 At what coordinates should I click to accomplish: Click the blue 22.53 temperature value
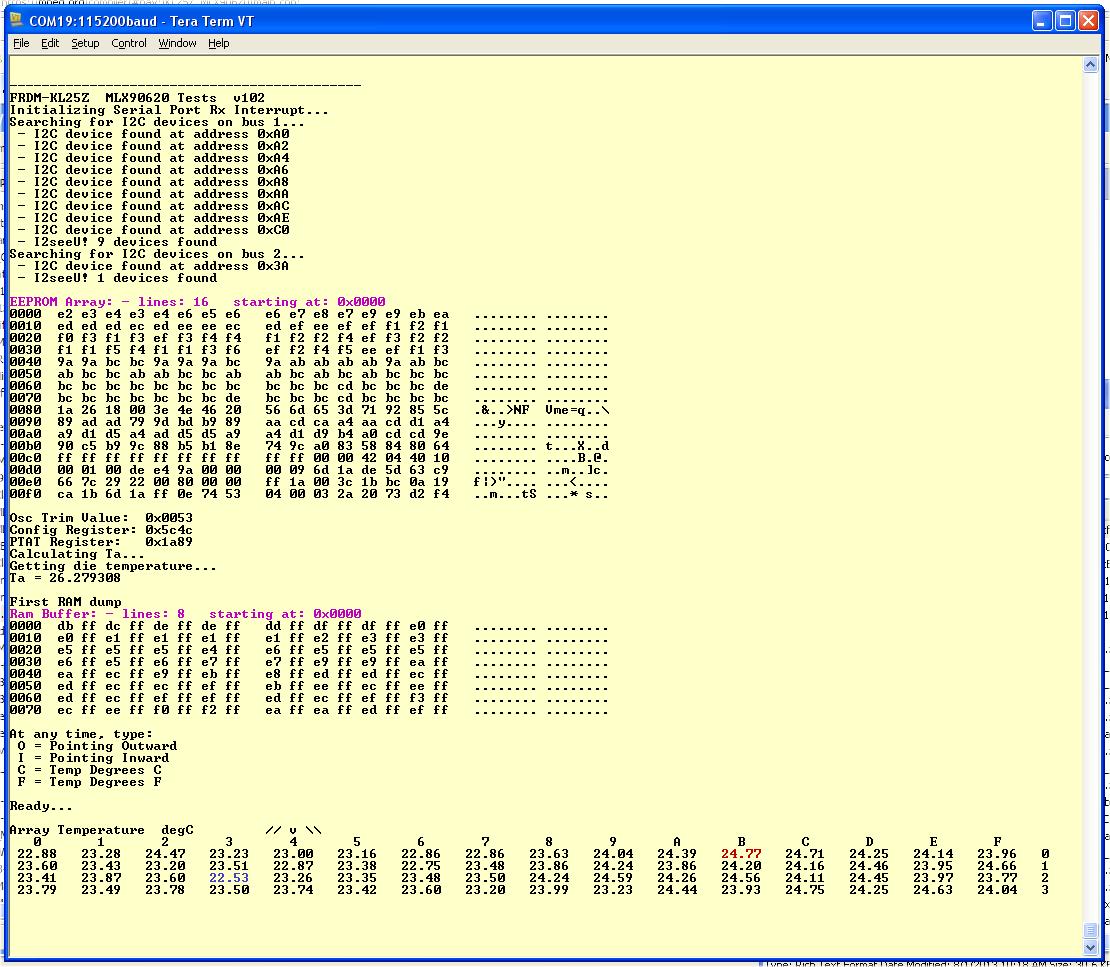coord(229,878)
